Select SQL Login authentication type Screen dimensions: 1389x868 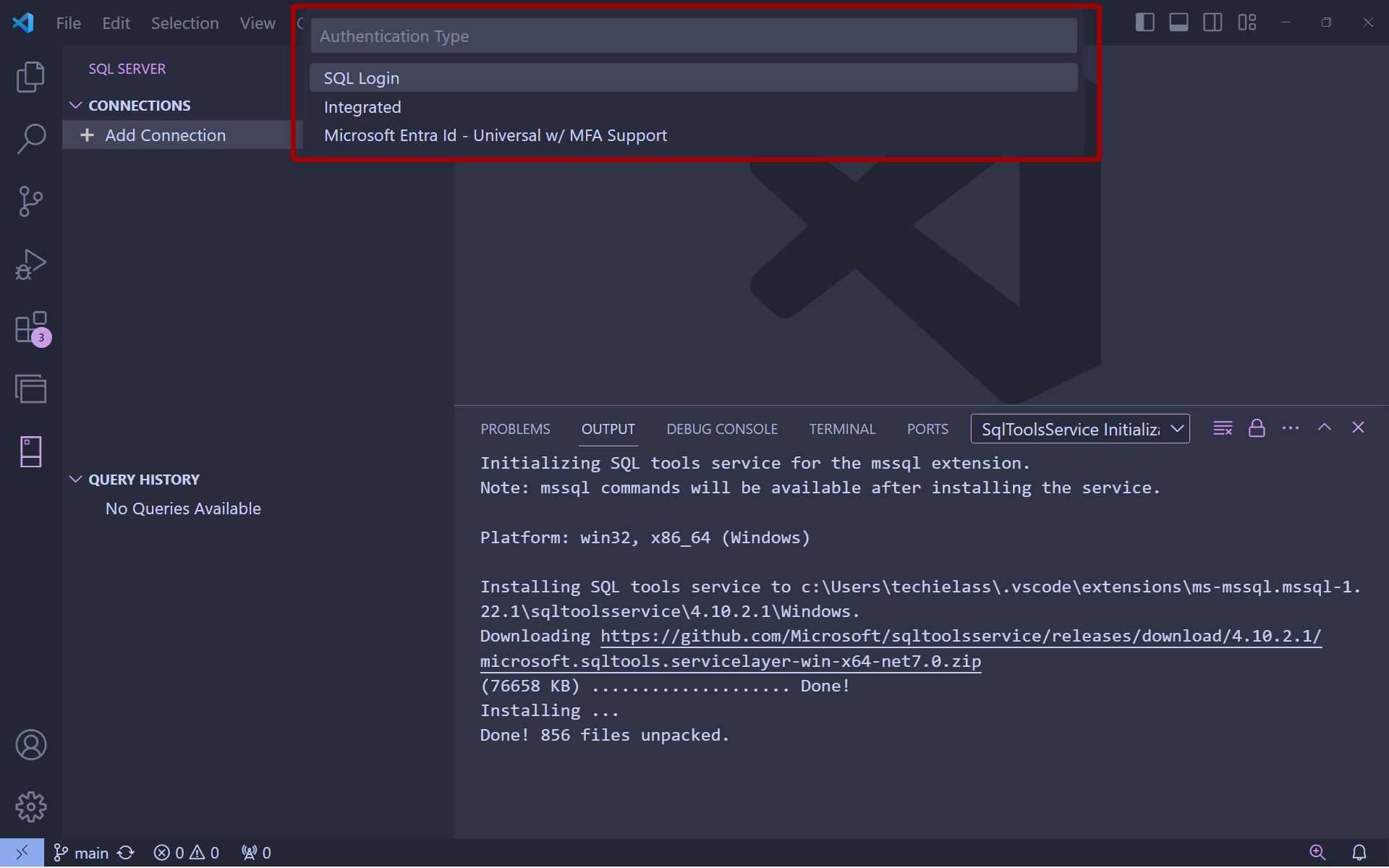coord(361,77)
